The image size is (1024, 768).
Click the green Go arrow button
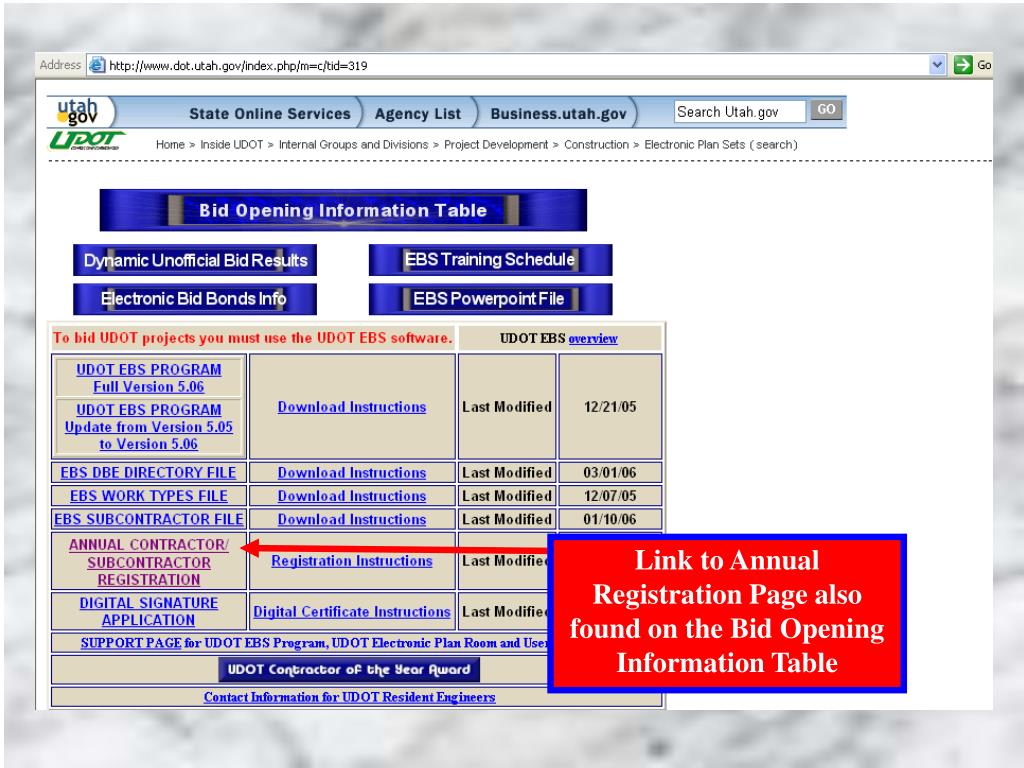pyautogui.click(x=963, y=65)
